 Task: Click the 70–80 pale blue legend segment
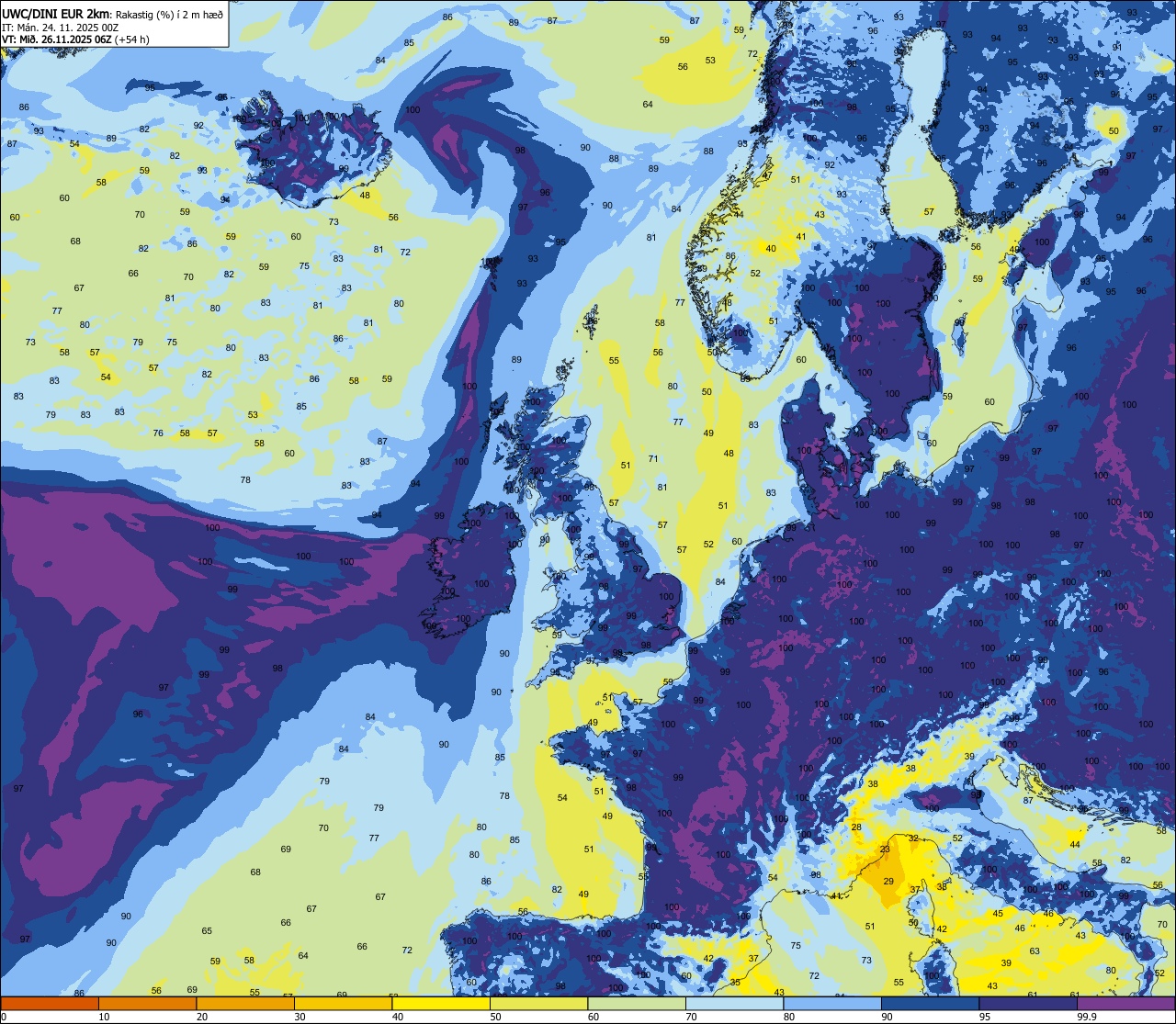pos(734,1003)
